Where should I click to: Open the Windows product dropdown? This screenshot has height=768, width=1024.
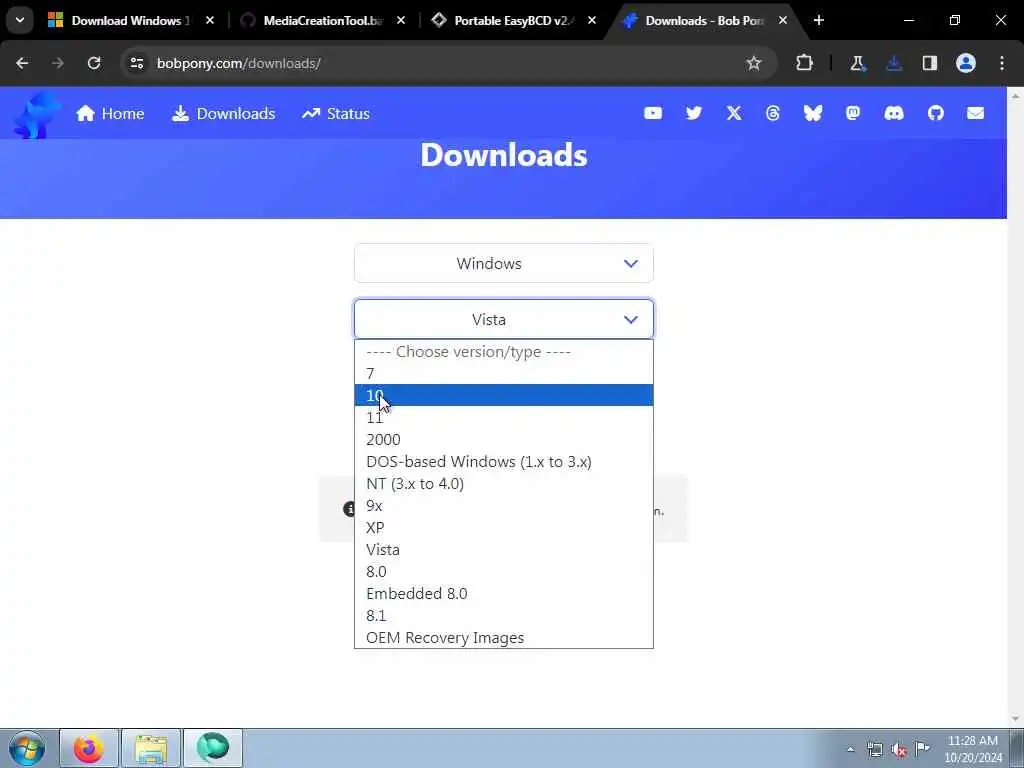pos(504,263)
